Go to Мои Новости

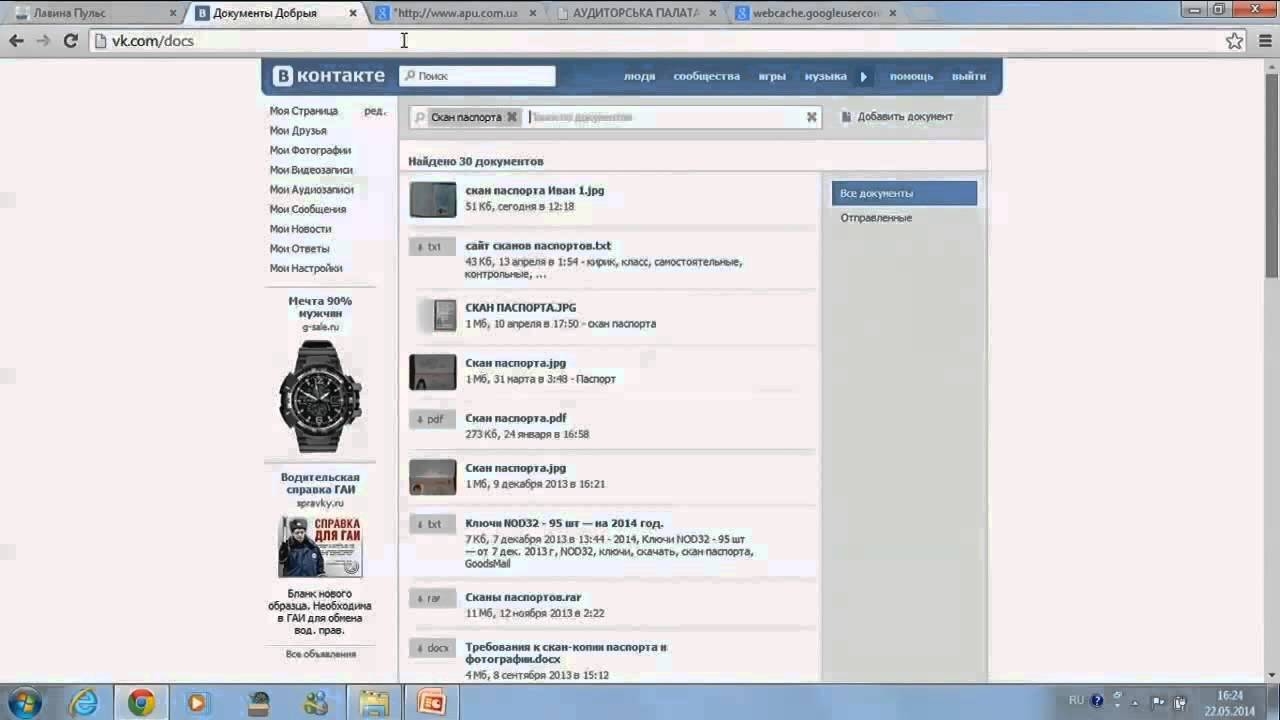point(300,229)
